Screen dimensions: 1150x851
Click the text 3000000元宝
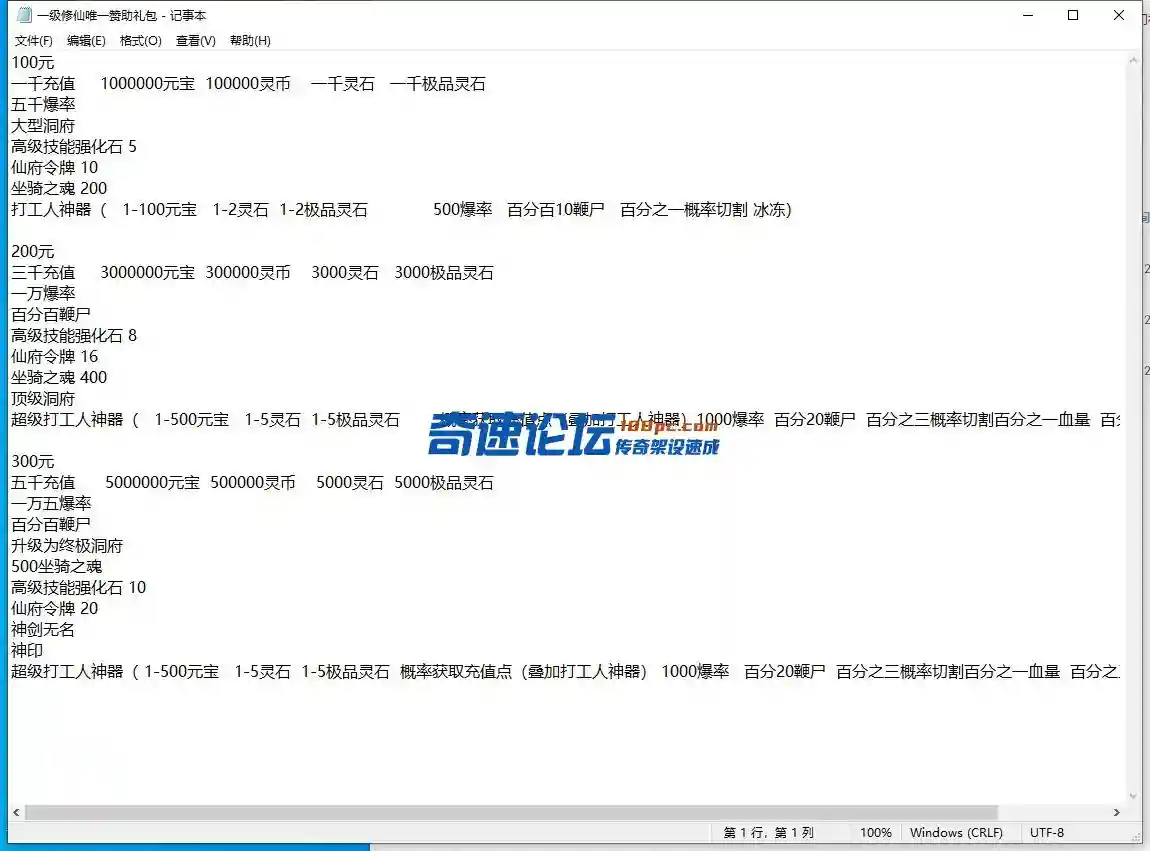(x=147, y=273)
